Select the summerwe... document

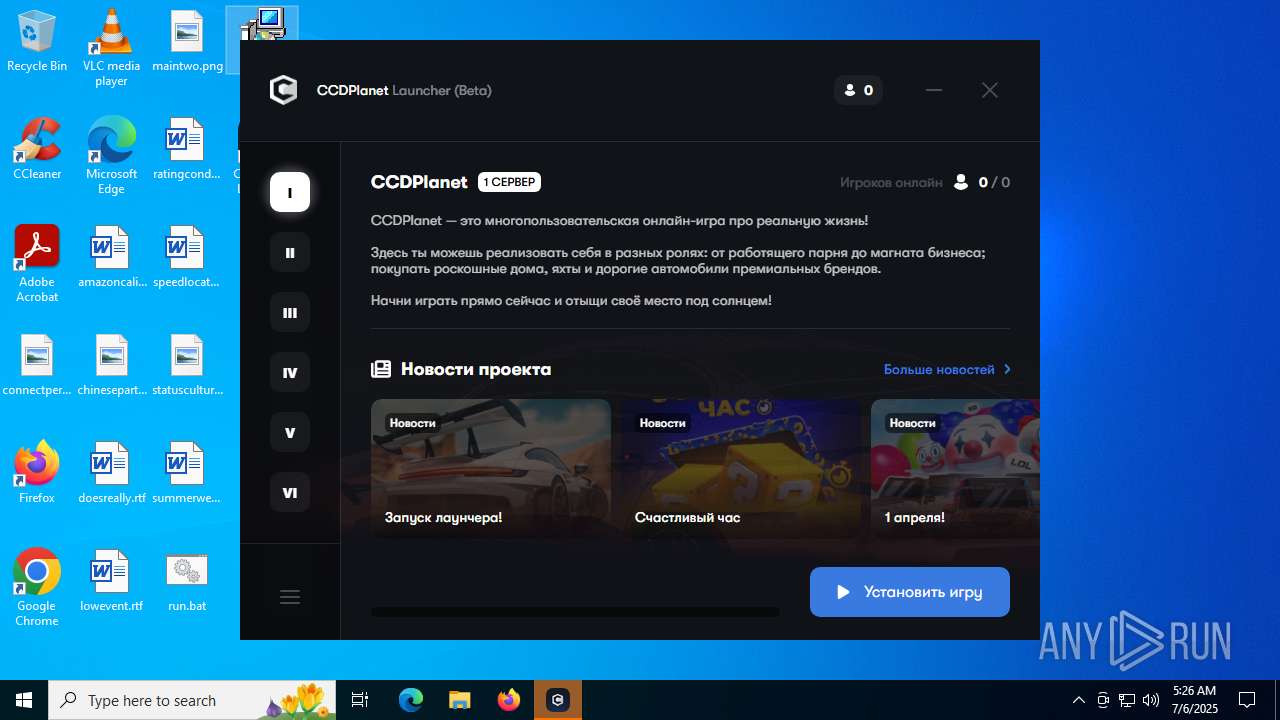coord(187,474)
